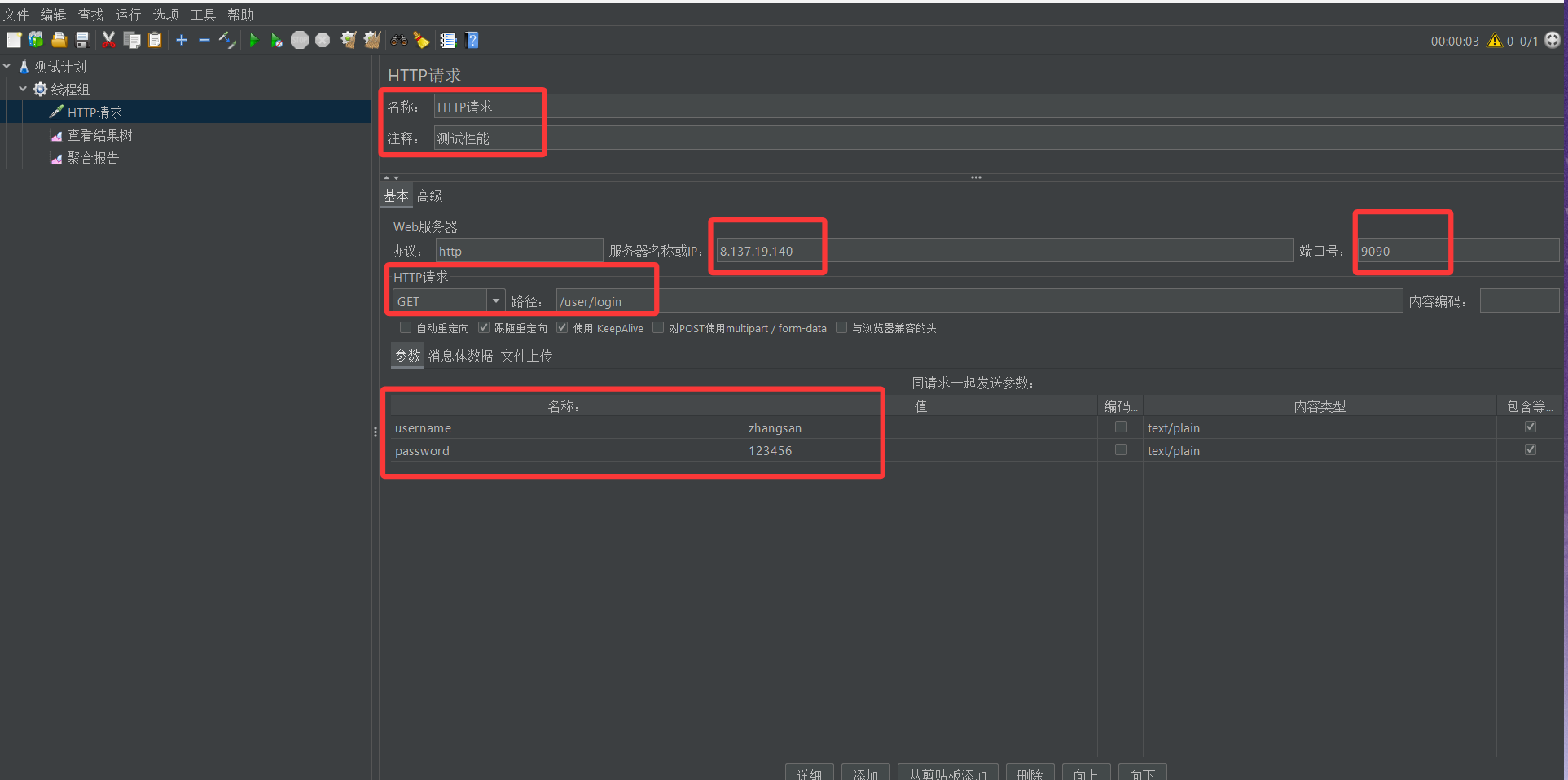Open 查看结果树 listener in tree

(99, 135)
